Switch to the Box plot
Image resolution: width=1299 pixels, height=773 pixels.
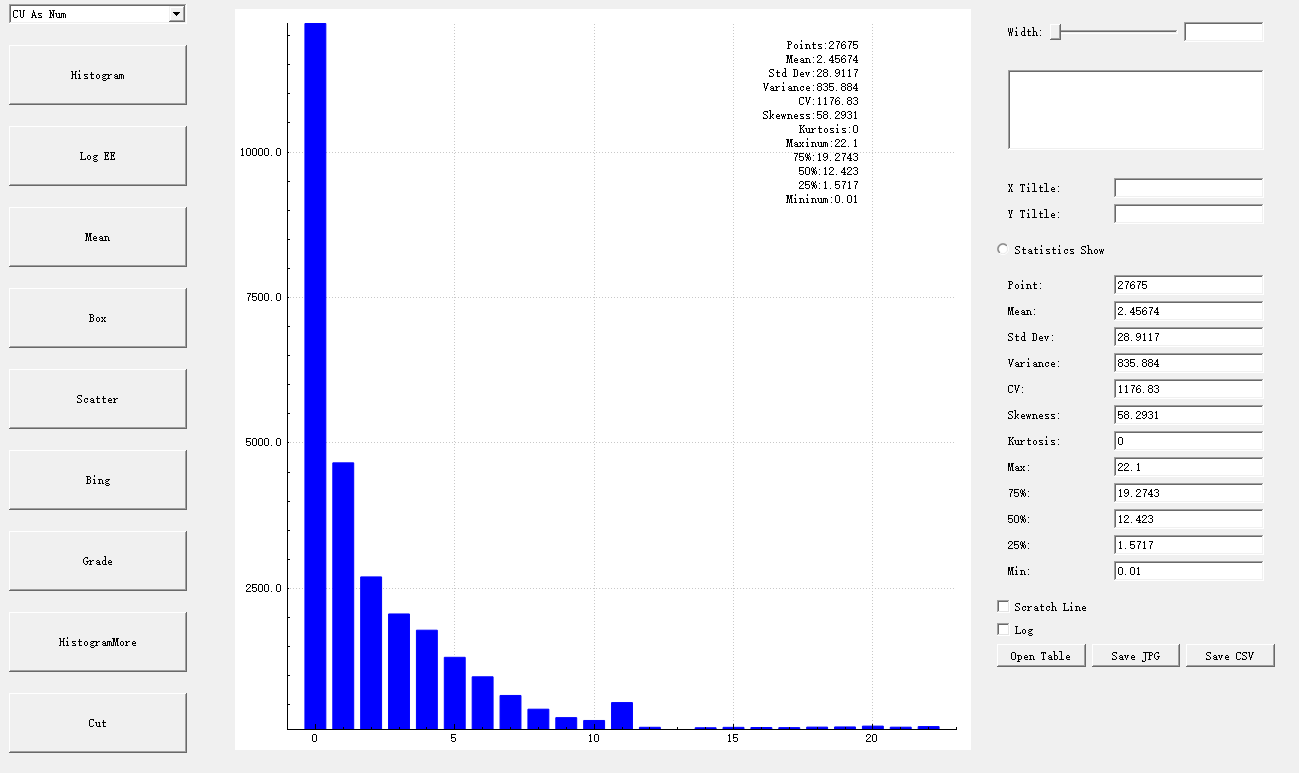(x=98, y=318)
